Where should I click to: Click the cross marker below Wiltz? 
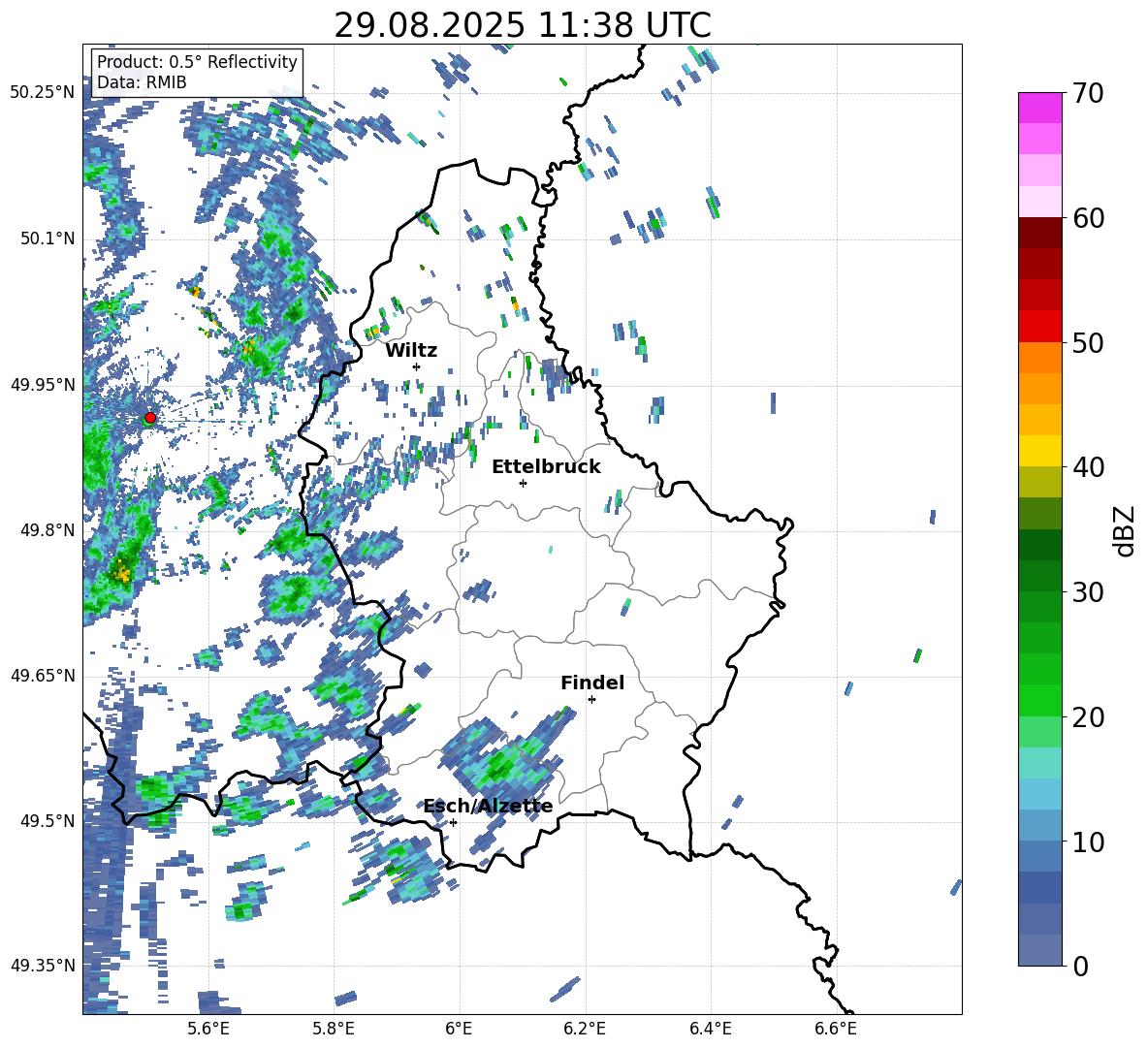[417, 366]
